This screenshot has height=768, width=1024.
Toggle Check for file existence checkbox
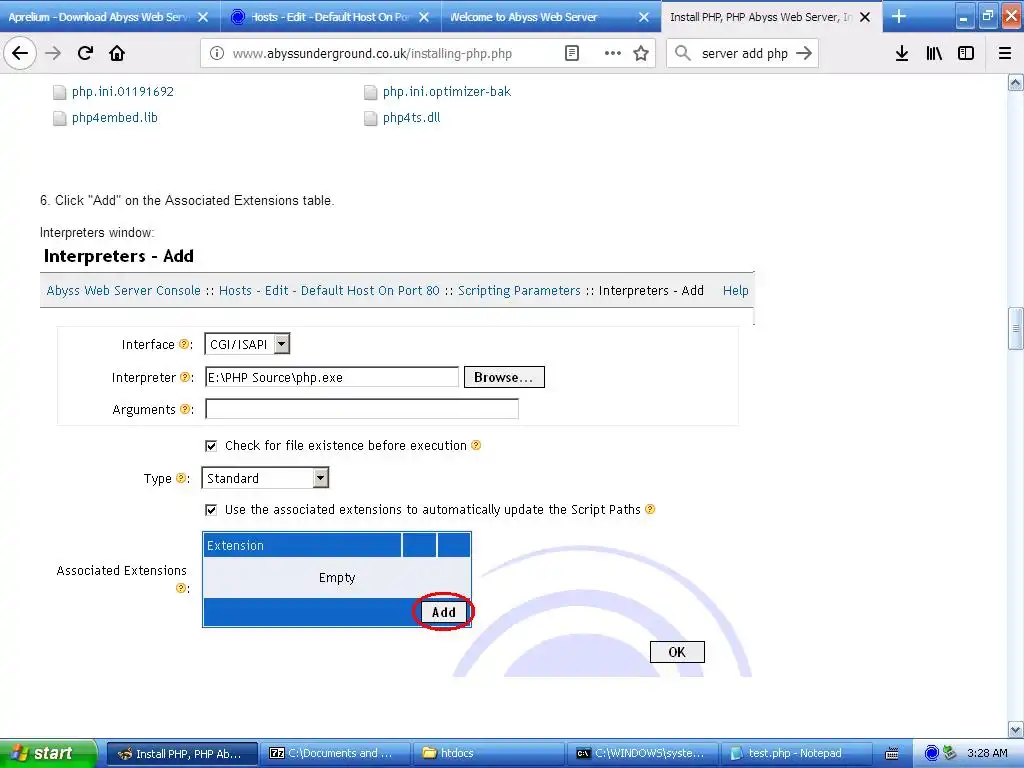211,446
